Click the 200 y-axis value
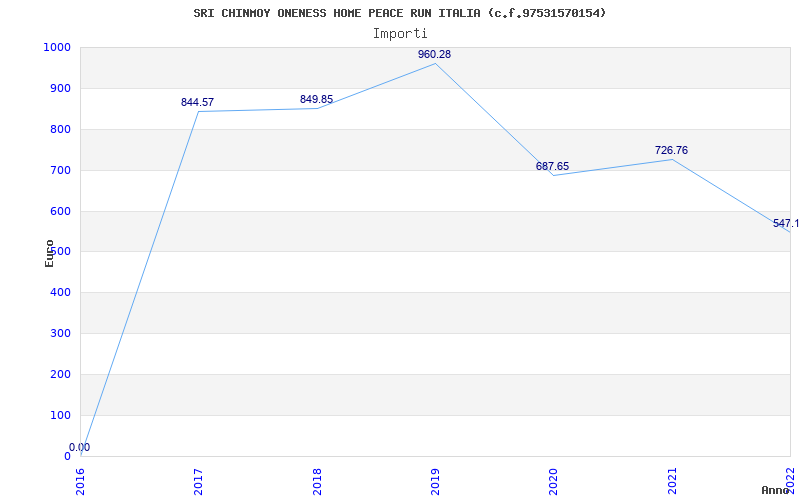This screenshot has width=800, height=500. (61, 374)
